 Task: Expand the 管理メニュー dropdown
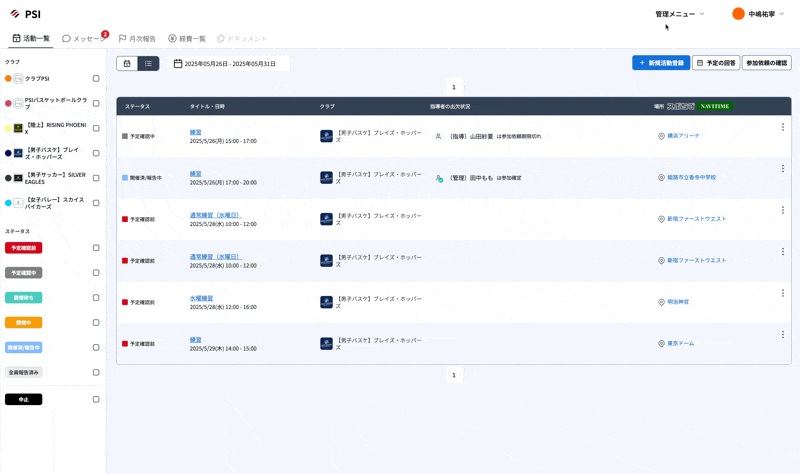coord(680,14)
